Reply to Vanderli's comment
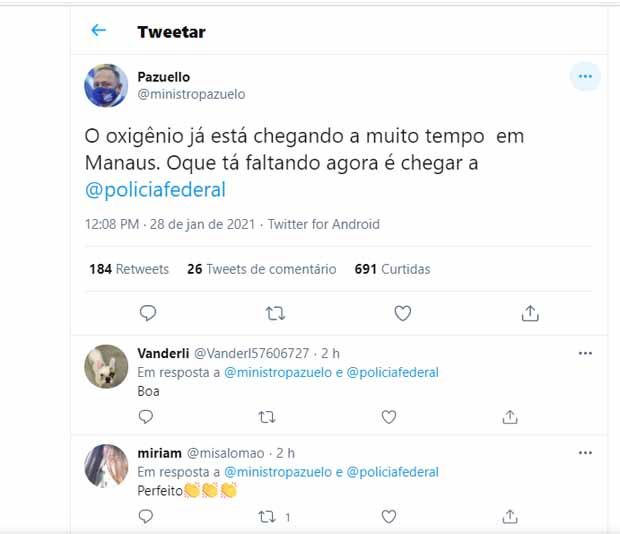 [146, 417]
